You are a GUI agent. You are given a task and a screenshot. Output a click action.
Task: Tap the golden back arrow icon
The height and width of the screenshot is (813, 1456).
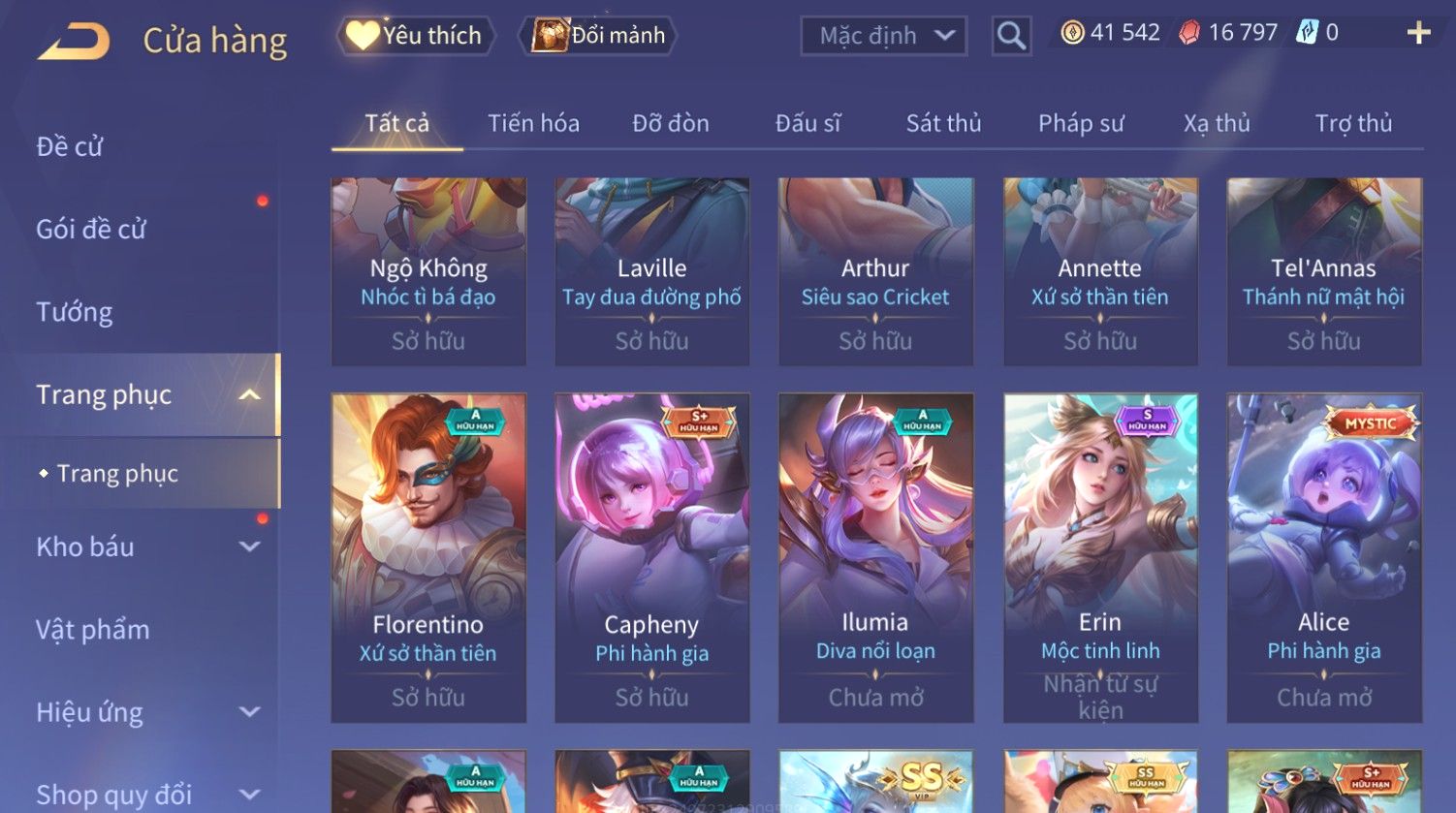coord(74,42)
